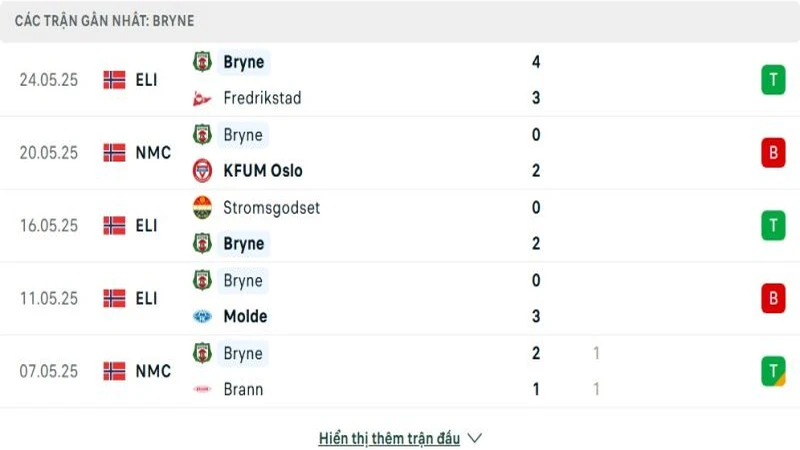Select Stromsgodset team name
The width and height of the screenshot is (800, 450).
tap(272, 208)
